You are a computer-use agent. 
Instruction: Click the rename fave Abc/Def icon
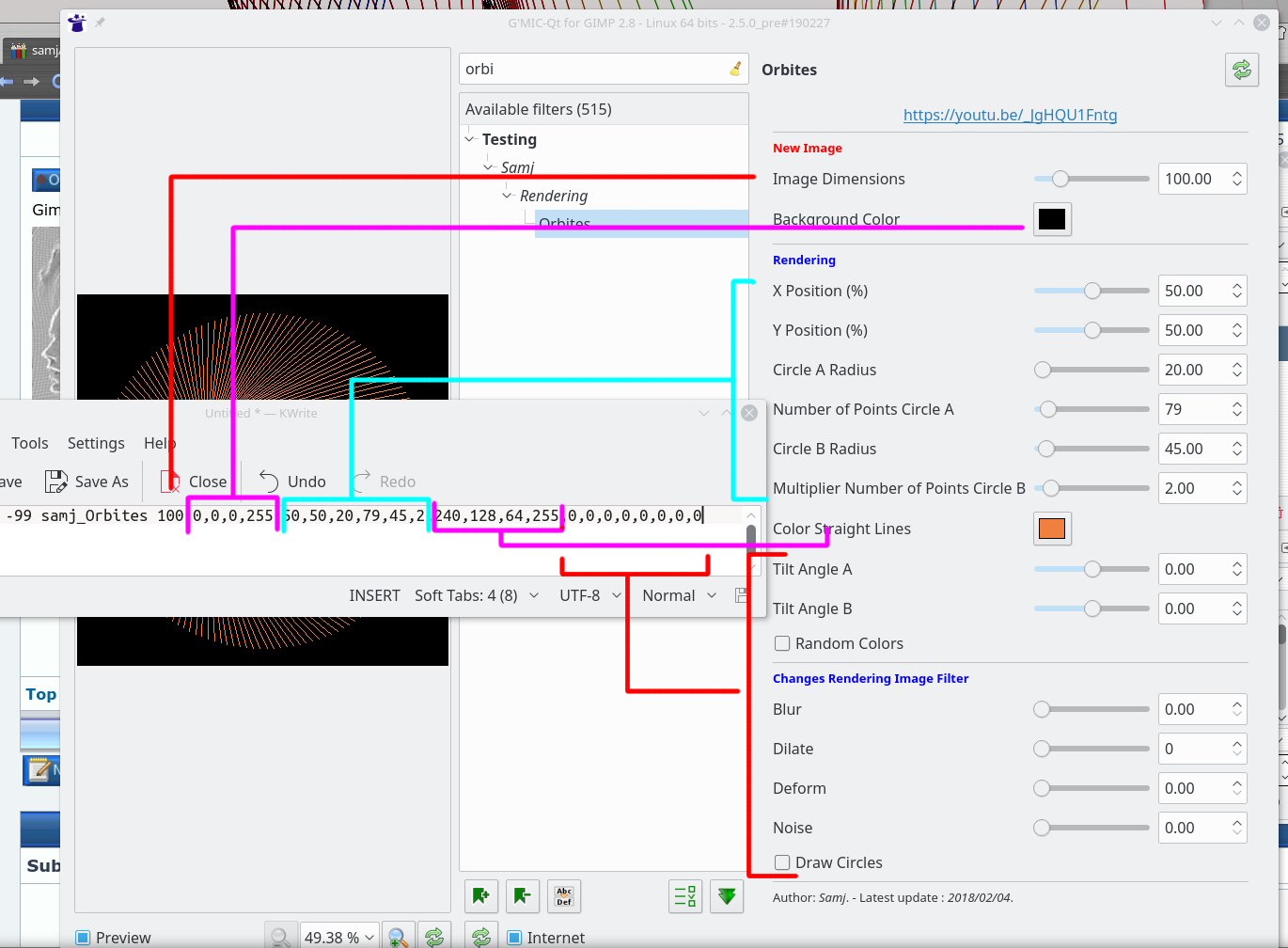[x=564, y=896]
